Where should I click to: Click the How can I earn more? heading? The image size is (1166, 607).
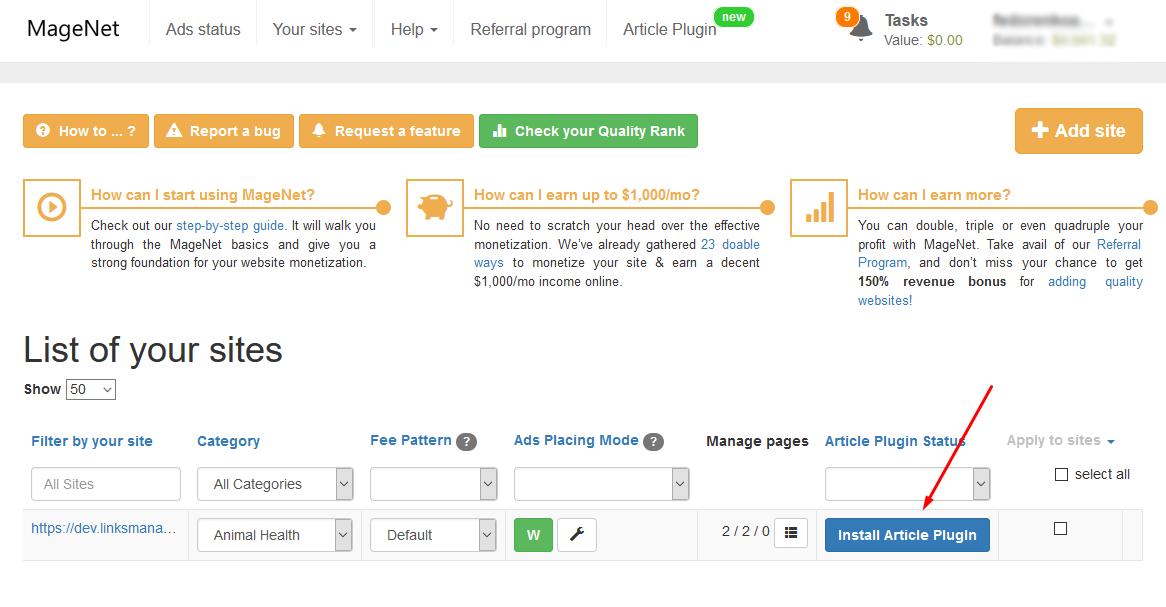(934, 195)
